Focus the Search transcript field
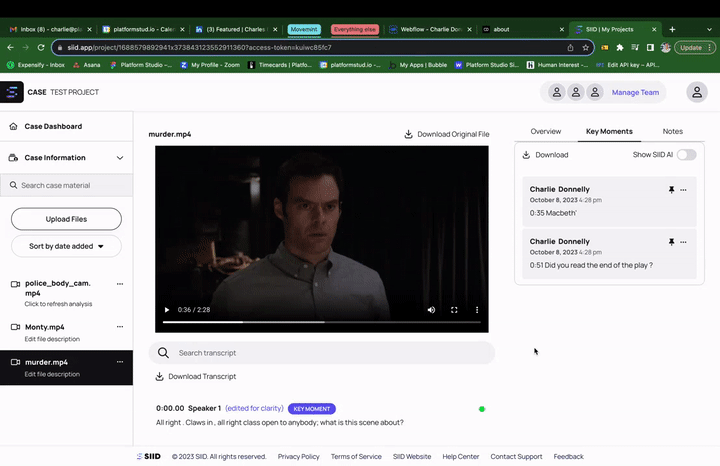The width and height of the screenshot is (720, 466). point(321,353)
